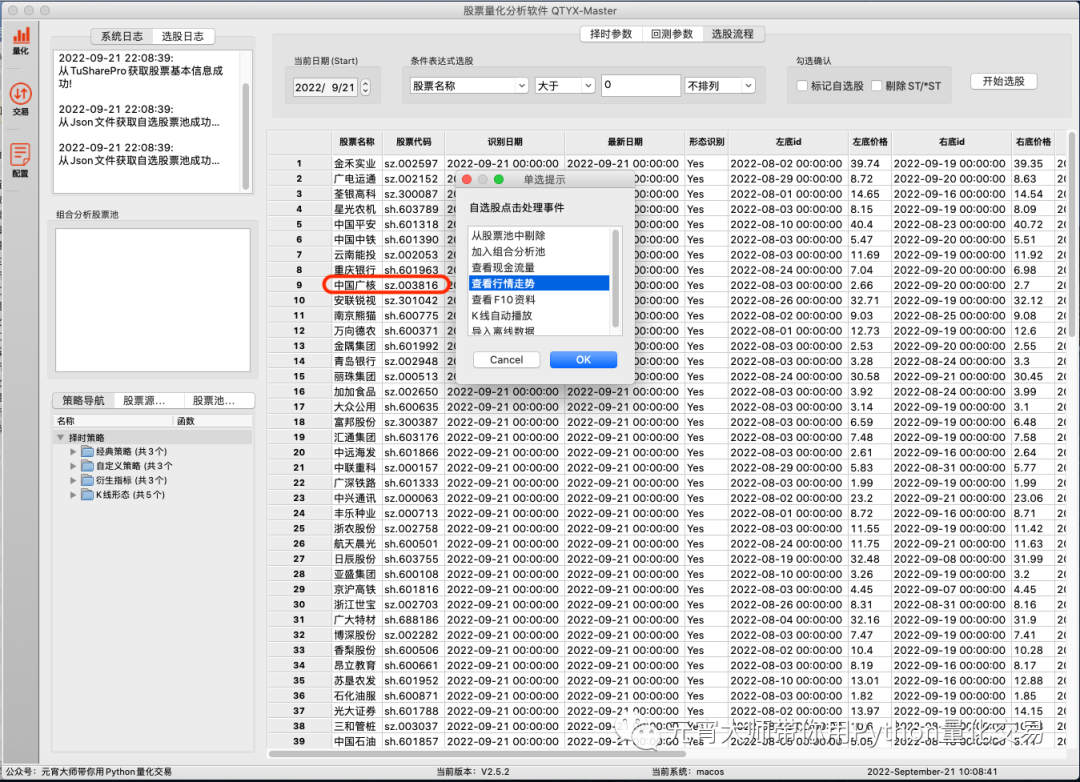Click row number 20 header
The image size is (1080, 782).
(x=299, y=453)
